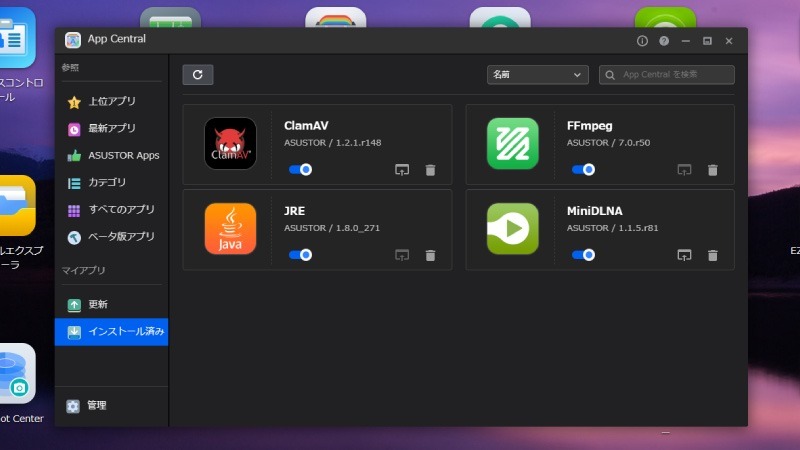This screenshot has width=800, height=450.
Task: Open the help question mark icon
Action: pos(664,41)
